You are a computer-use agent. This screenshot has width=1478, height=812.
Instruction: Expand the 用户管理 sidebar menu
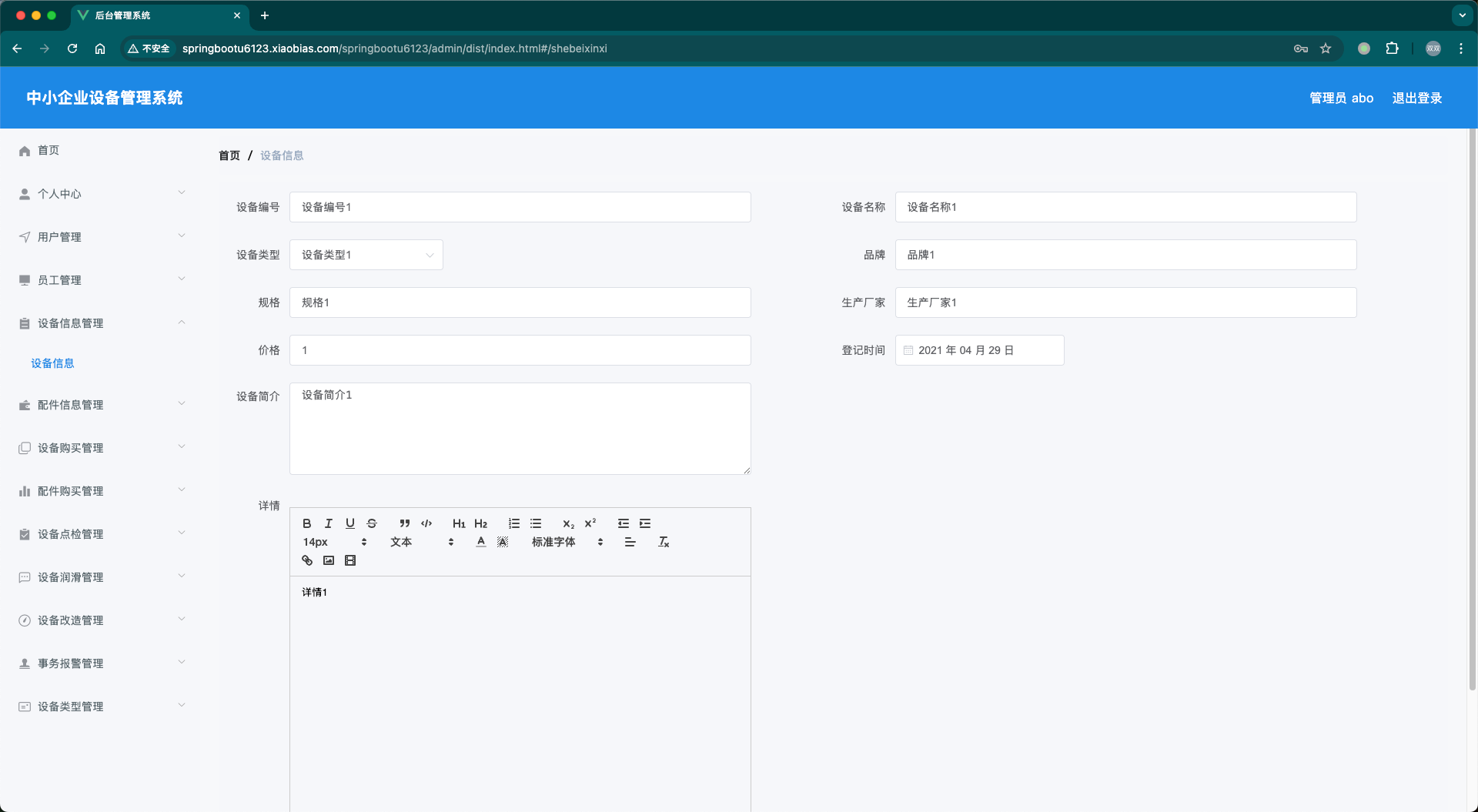pyautogui.click(x=102, y=237)
